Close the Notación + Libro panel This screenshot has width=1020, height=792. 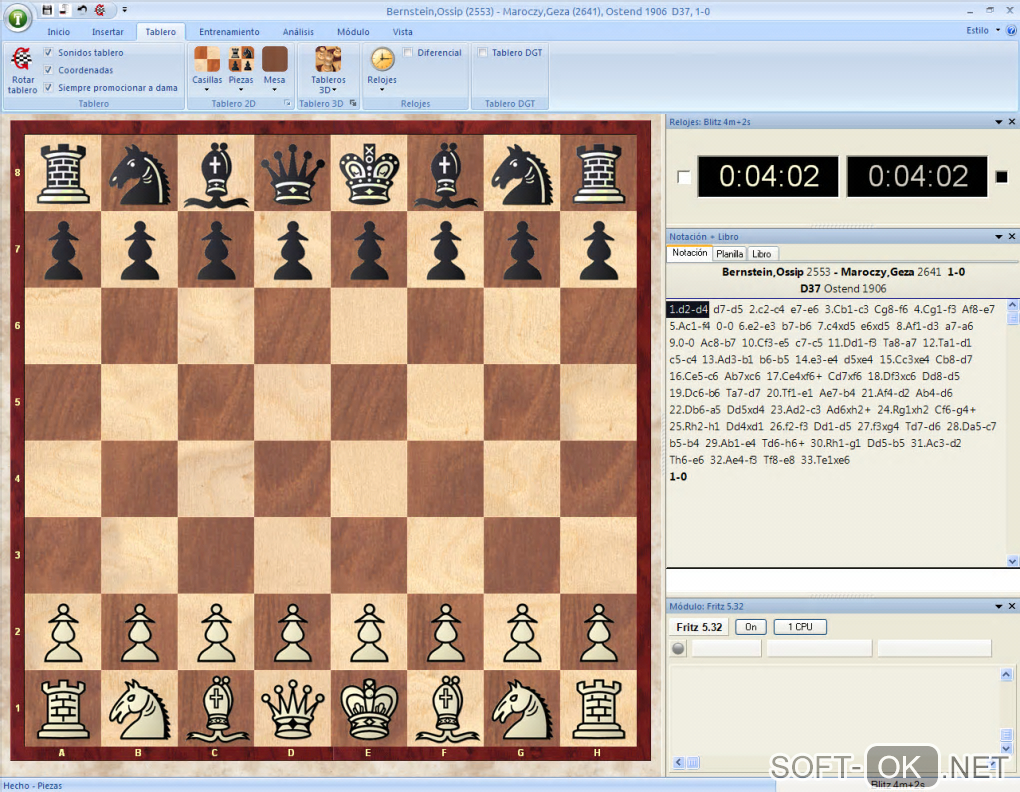click(1012, 237)
